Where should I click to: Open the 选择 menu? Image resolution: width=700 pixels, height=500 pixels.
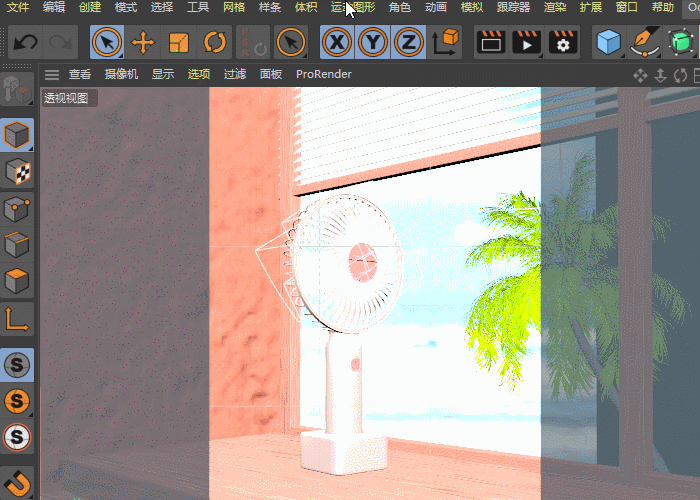point(162,7)
